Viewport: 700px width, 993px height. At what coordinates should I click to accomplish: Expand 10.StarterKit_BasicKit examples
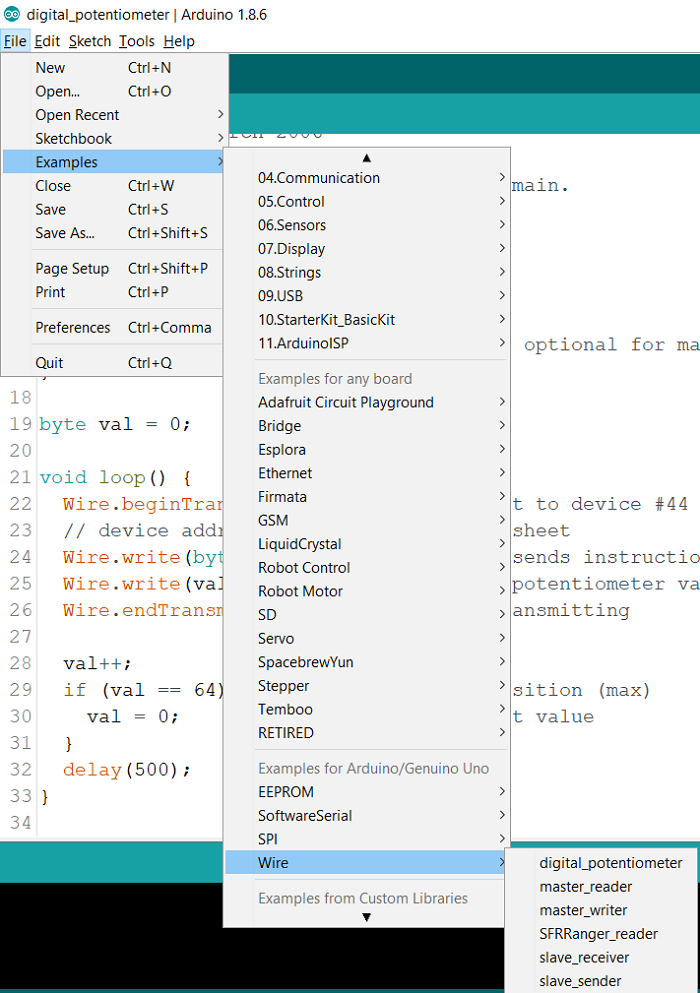(367, 320)
